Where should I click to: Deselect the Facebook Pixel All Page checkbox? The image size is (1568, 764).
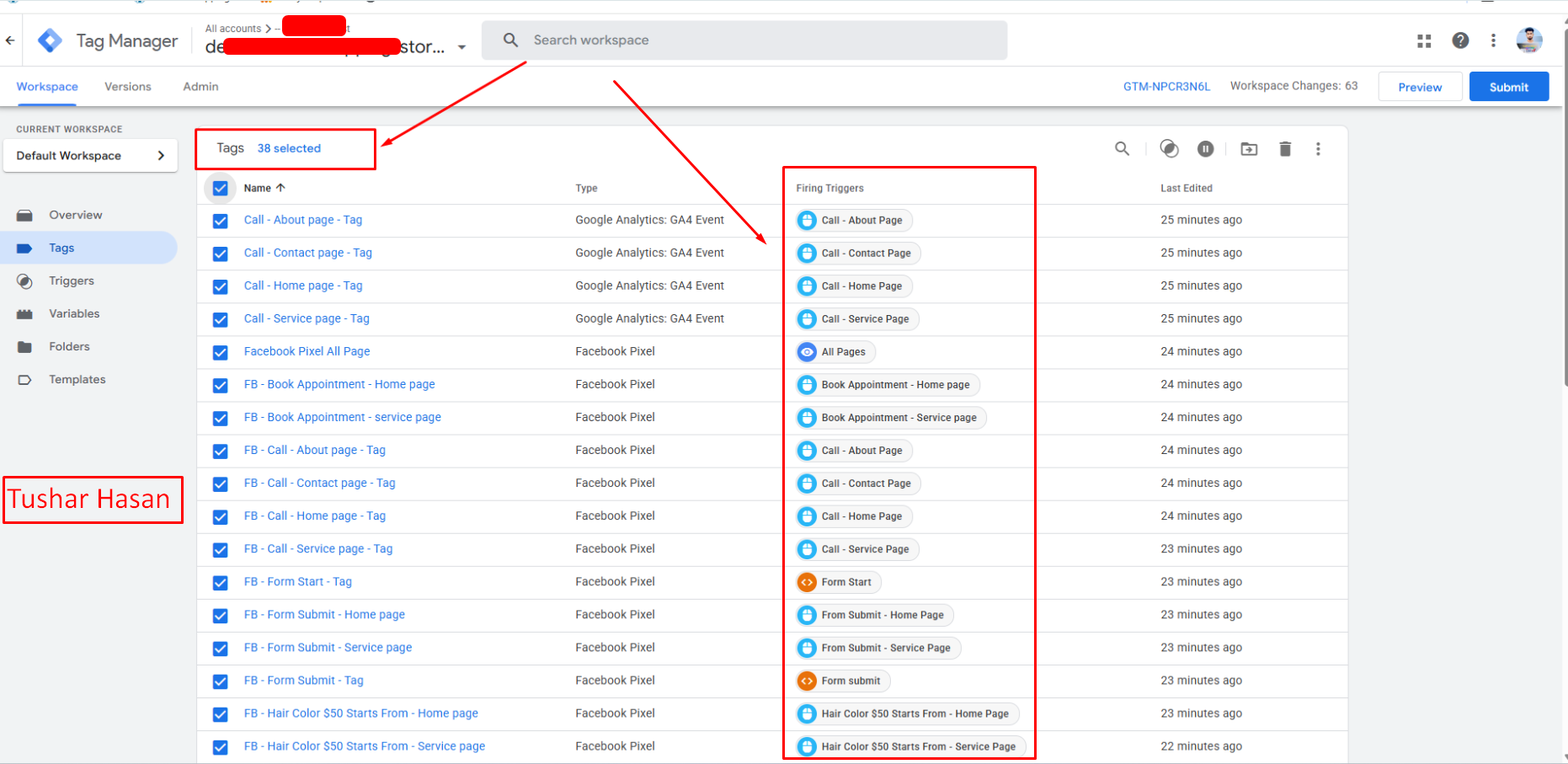(x=220, y=352)
